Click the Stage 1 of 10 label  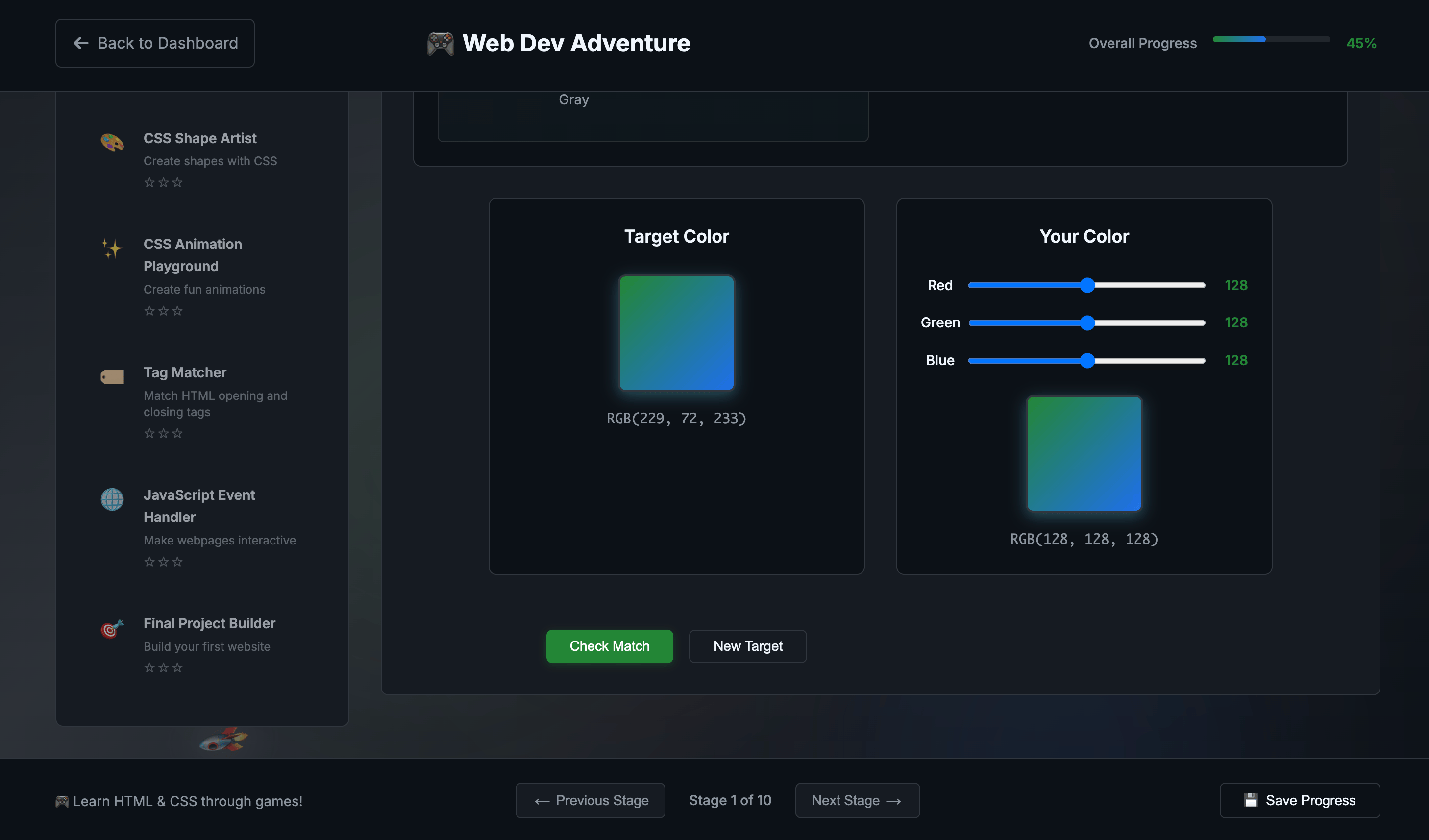pyautogui.click(x=730, y=800)
